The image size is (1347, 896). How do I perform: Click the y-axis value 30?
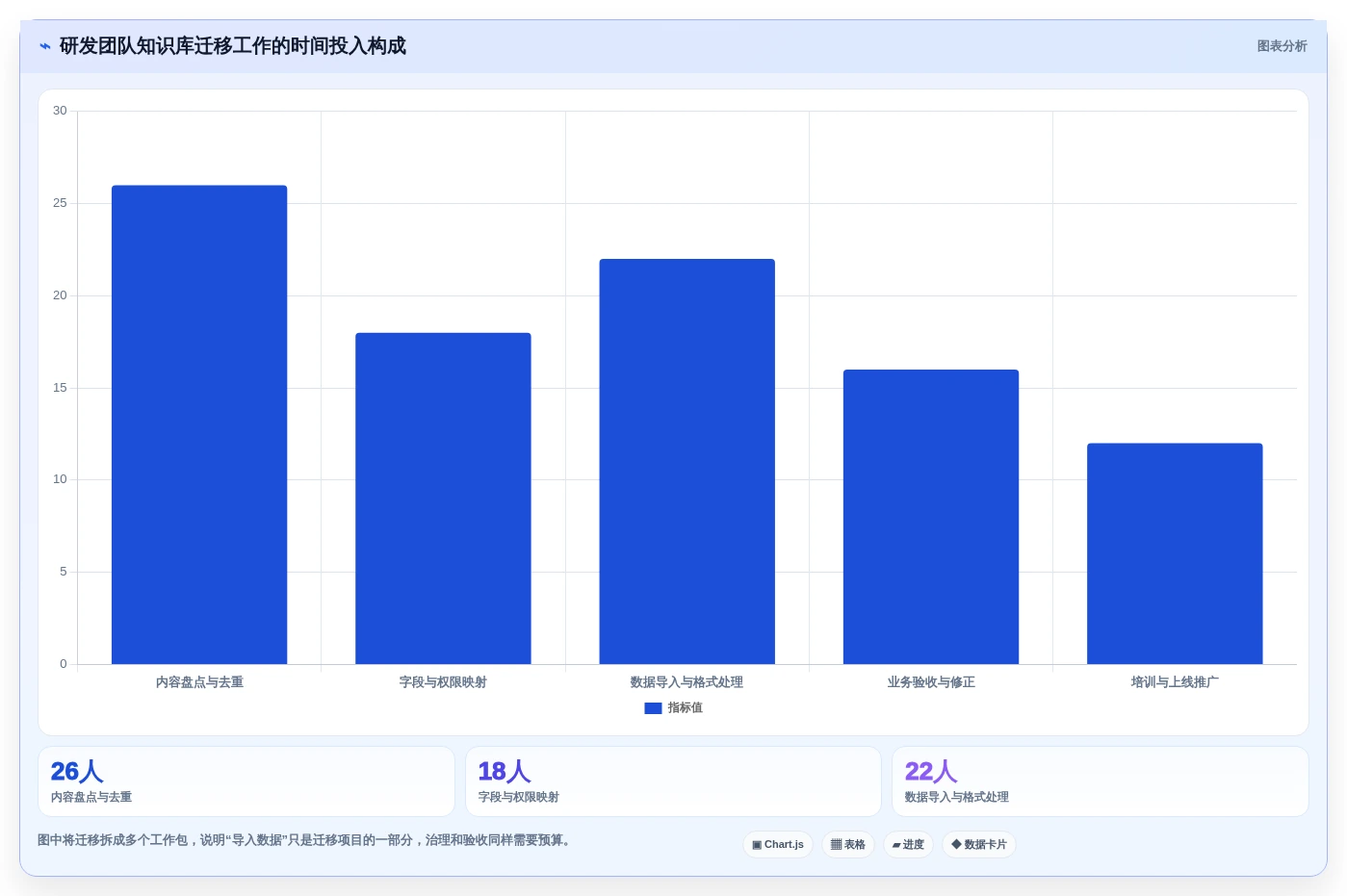click(60, 111)
